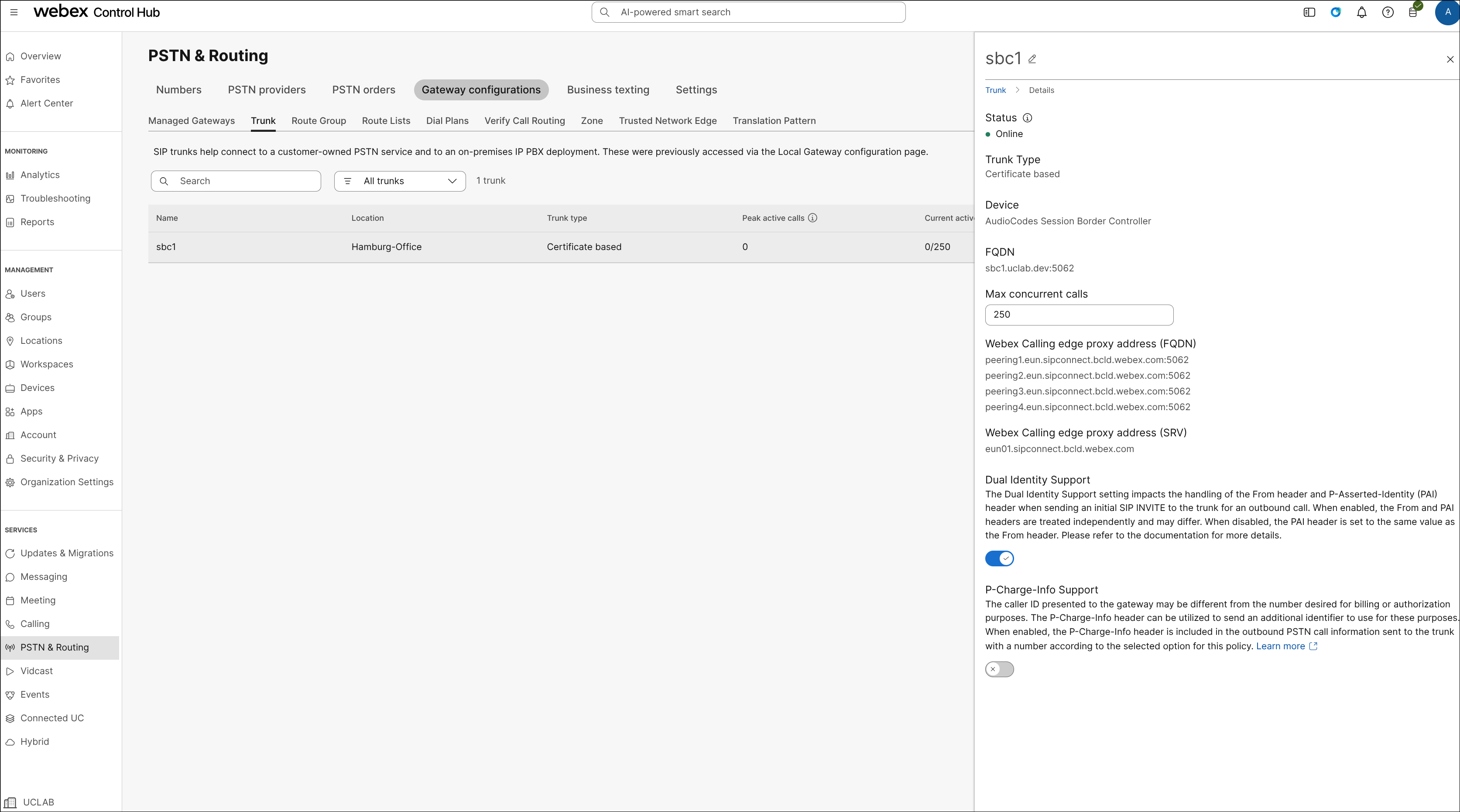Open the Devices section in sidebar
The height and width of the screenshot is (812, 1460).
tap(38, 387)
